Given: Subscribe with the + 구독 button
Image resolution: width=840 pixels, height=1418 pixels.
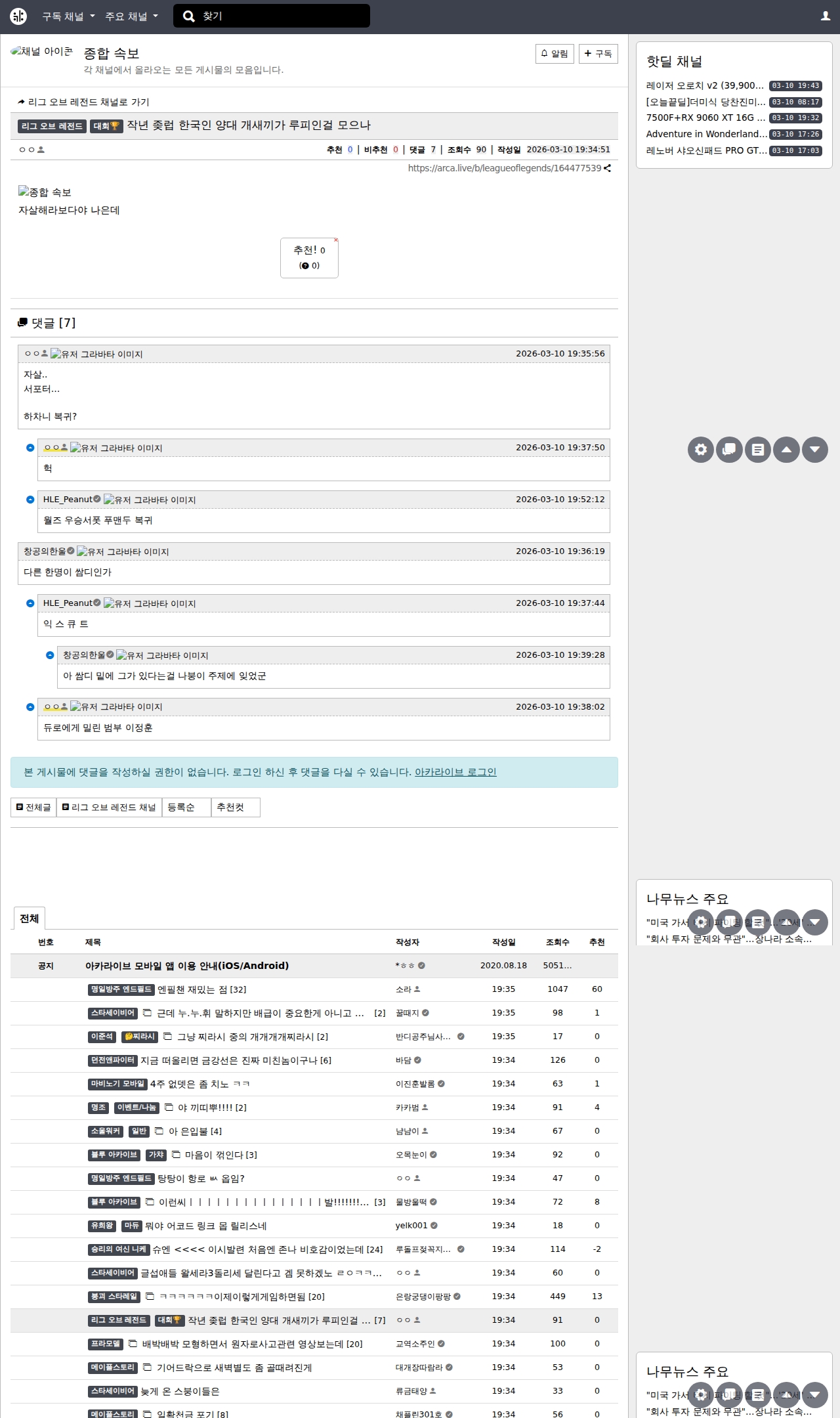Looking at the screenshot, I should click(x=598, y=54).
